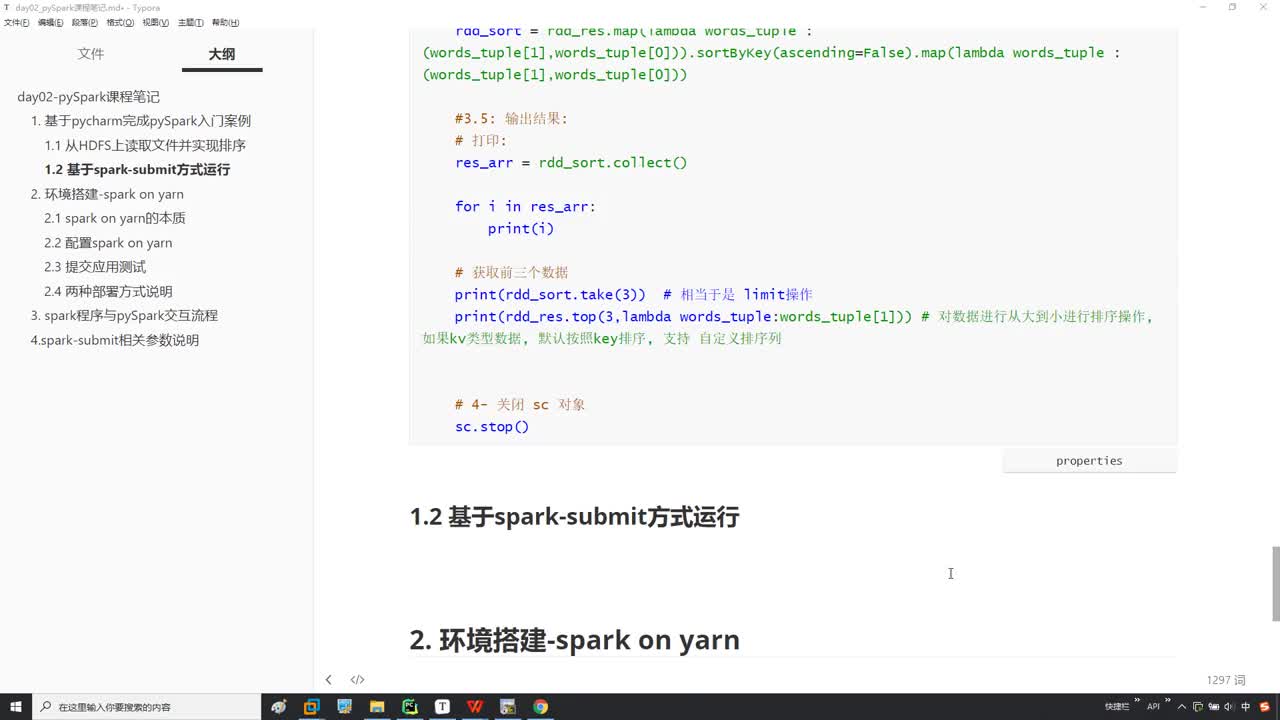
Task: Go to outline item 1.1 从HDFS上读取文件并实现排序
Action: 145,145
